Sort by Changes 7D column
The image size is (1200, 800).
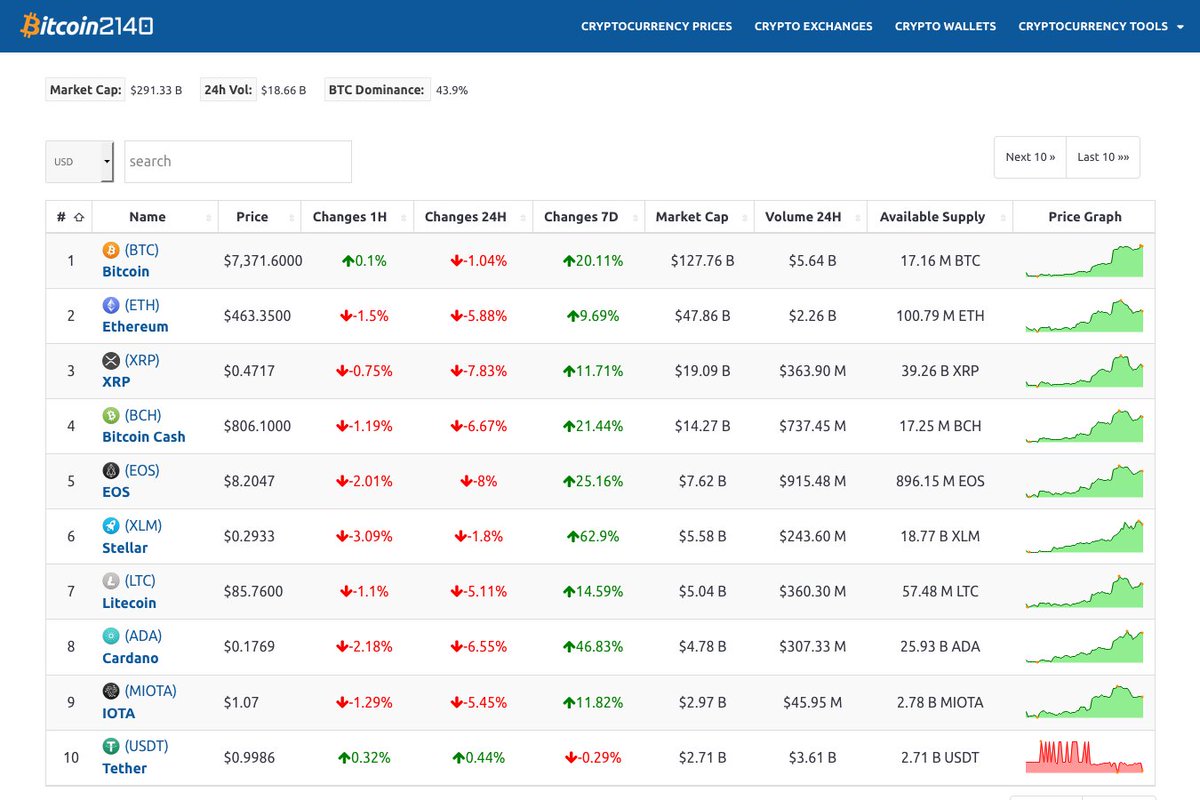point(588,217)
